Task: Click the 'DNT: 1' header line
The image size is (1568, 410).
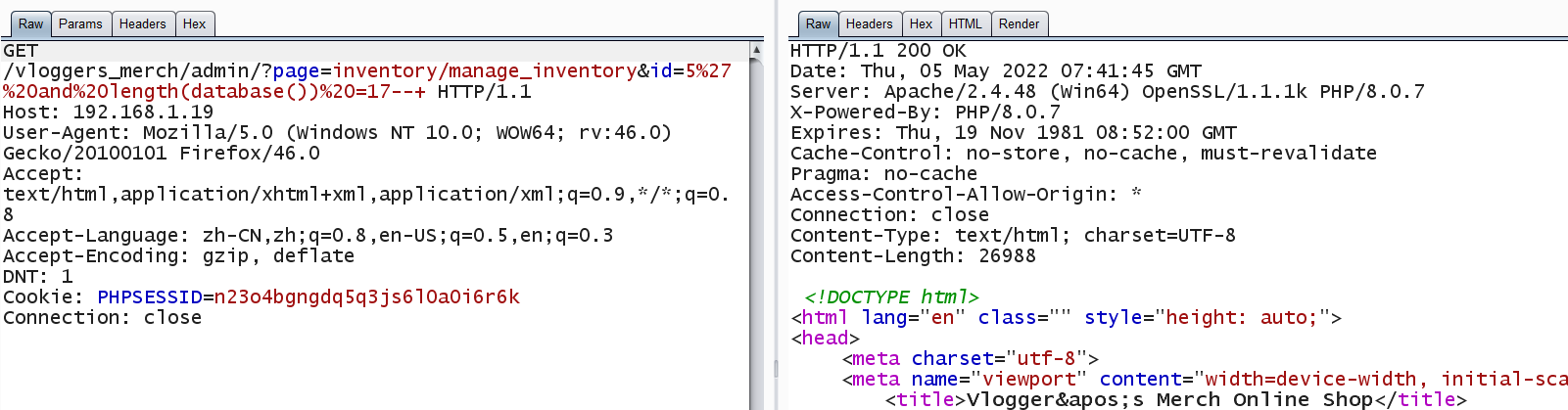Action: pyautogui.click(x=38, y=277)
